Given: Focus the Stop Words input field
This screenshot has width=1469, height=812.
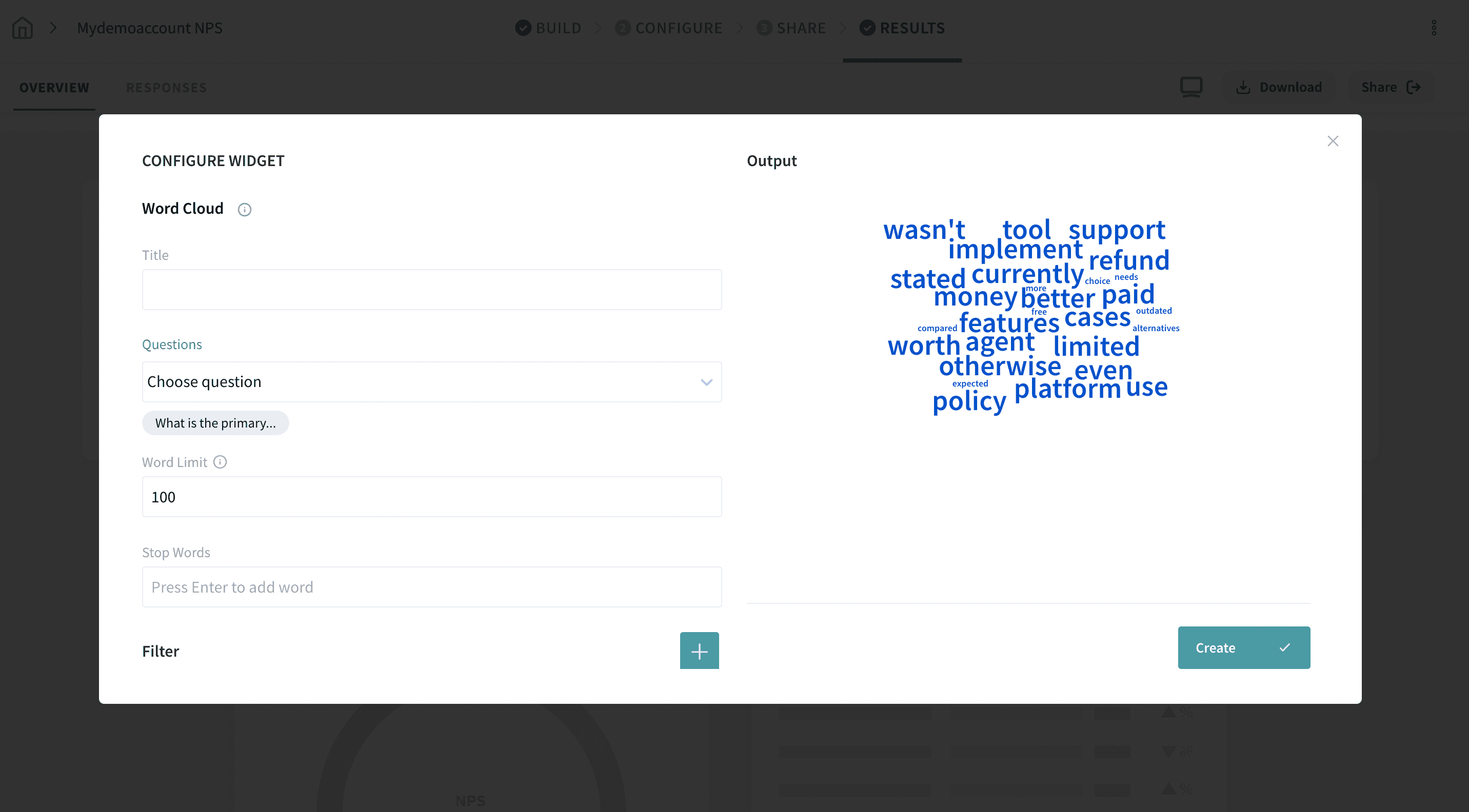Looking at the screenshot, I should pyautogui.click(x=432, y=587).
